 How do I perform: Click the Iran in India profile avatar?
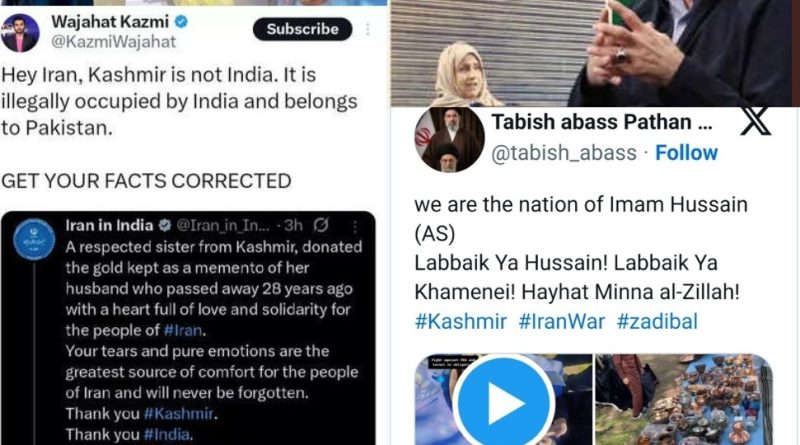(34, 239)
